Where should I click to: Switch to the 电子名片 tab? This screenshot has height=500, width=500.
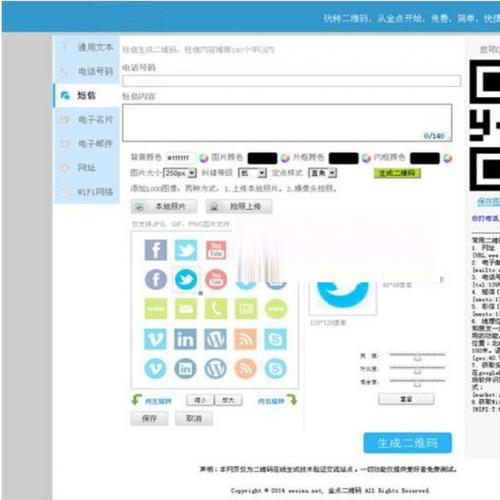(x=87, y=119)
